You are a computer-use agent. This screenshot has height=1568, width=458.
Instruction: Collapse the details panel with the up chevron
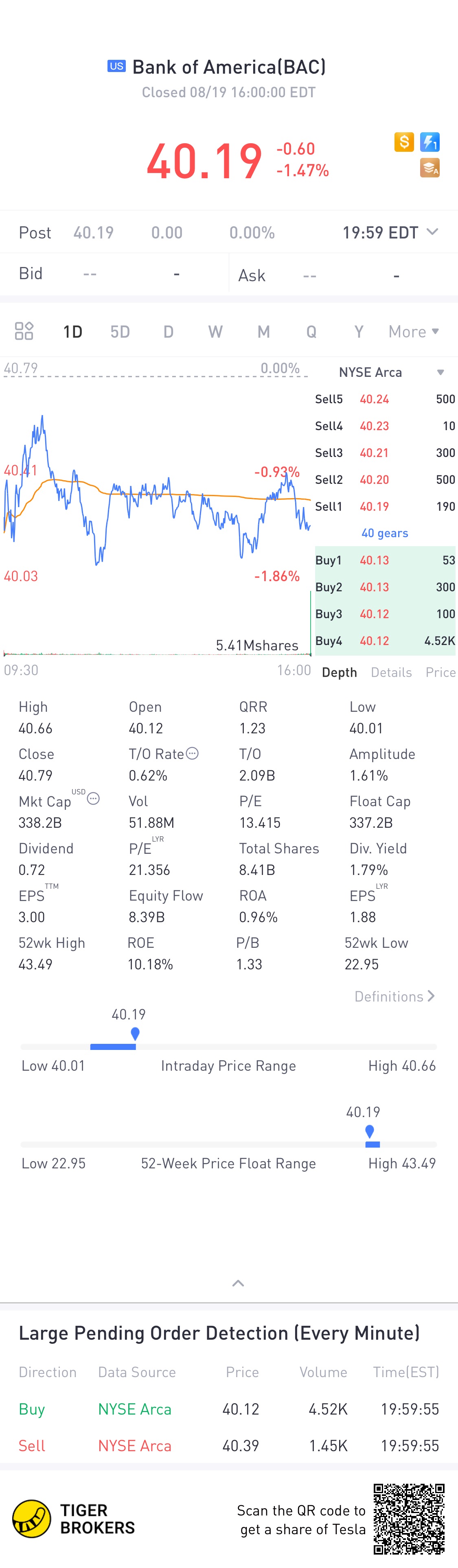coord(238,1283)
